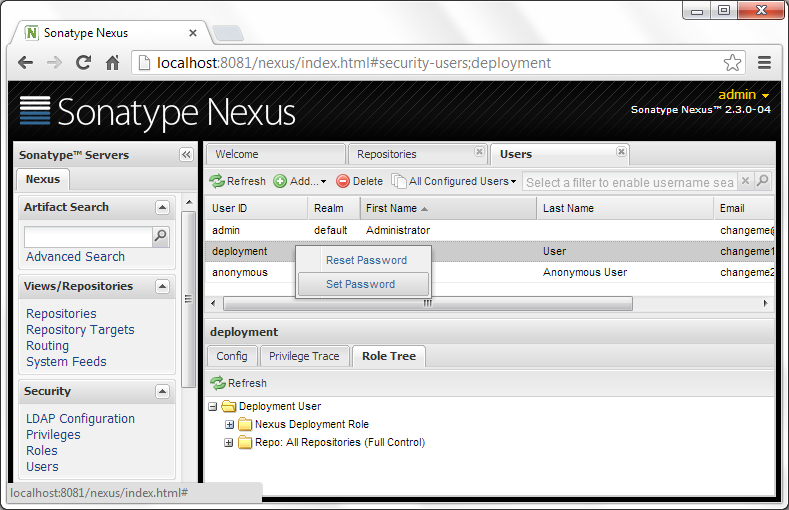Click the grid scrollbar left arrow

tap(213, 303)
